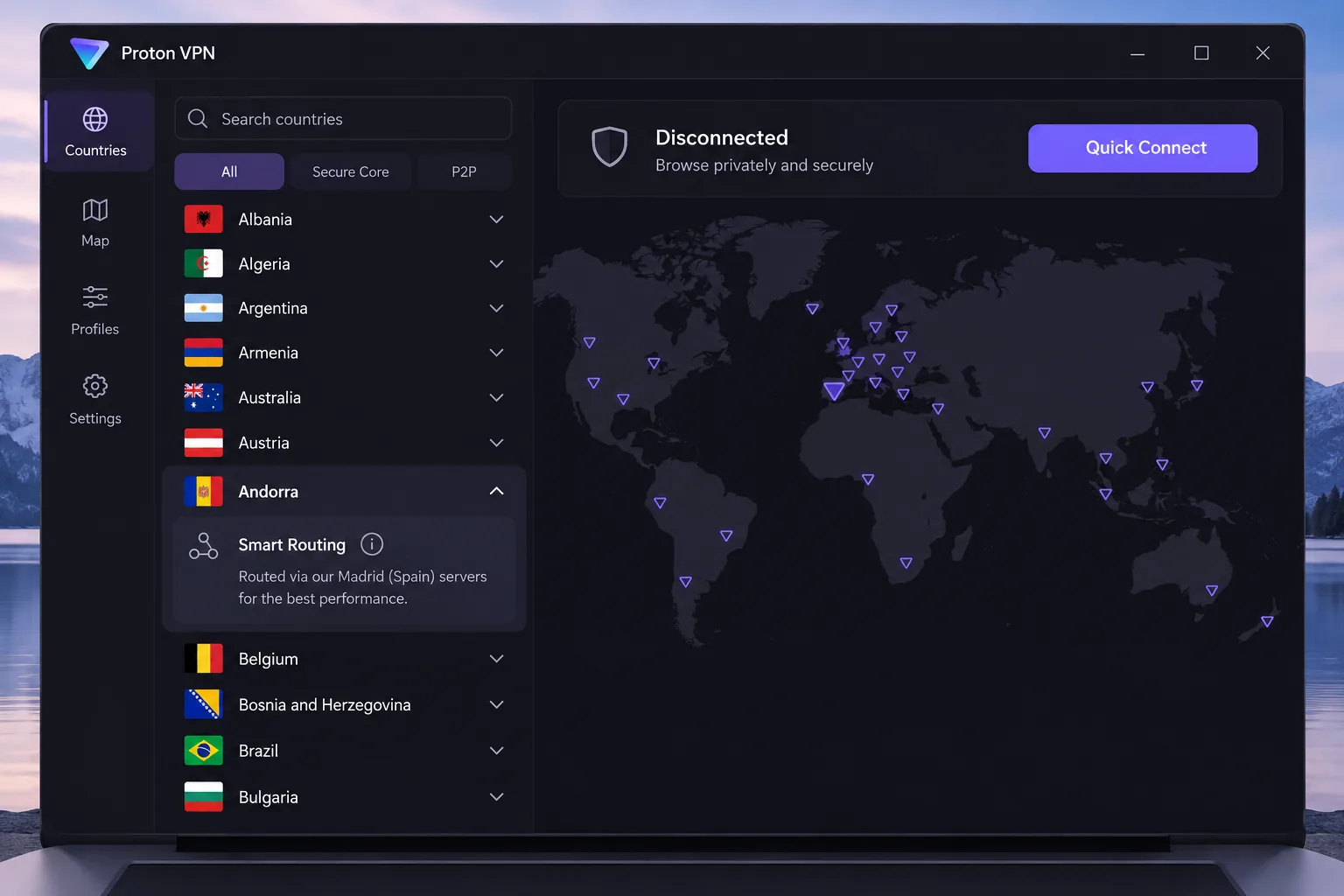Minimize the Proton VPN window
Image resolution: width=1344 pixels, height=896 pixels.
point(1137,53)
